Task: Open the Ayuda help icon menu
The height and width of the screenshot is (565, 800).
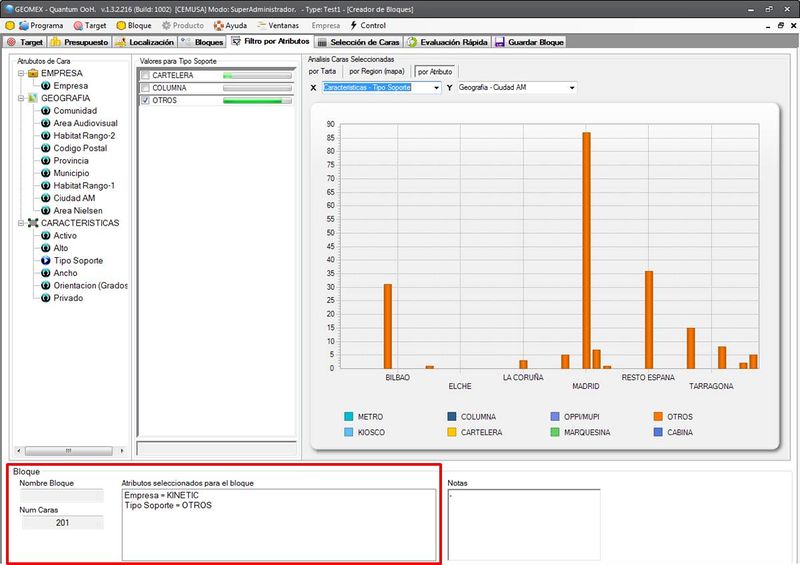Action: pyautogui.click(x=218, y=25)
